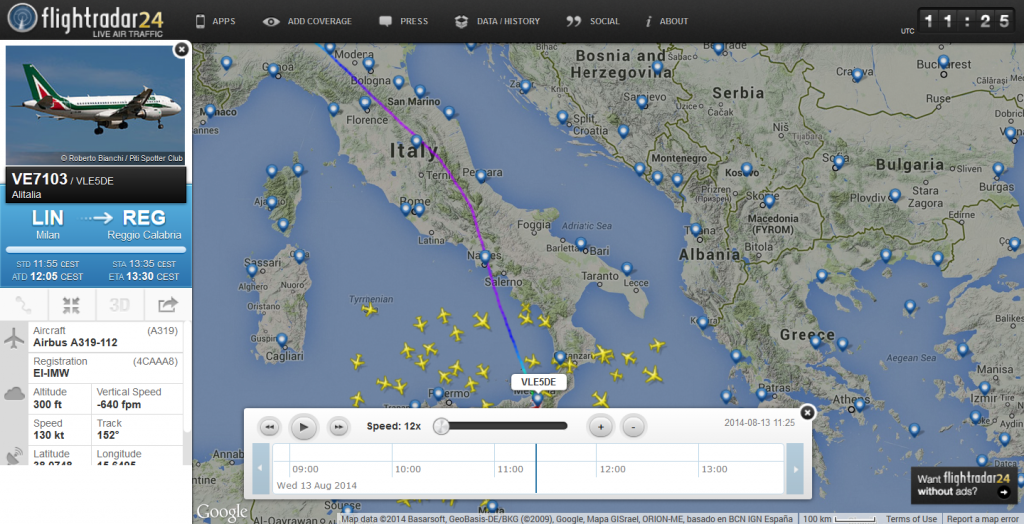This screenshot has width=1024, height=524.
Task: Select the Bari airport pin
Action: coord(581,243)
